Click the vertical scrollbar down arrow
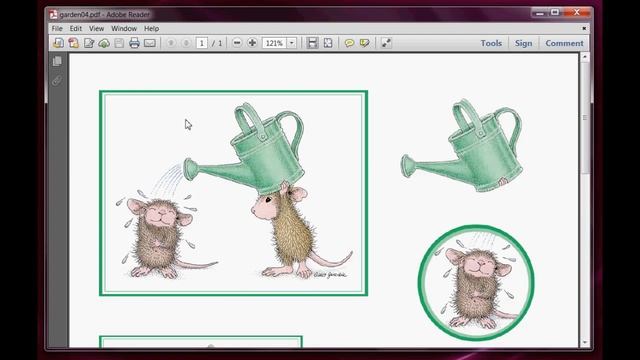Viewport: 640px width, 360px height. pyautogui.click(x=585, y=342)
